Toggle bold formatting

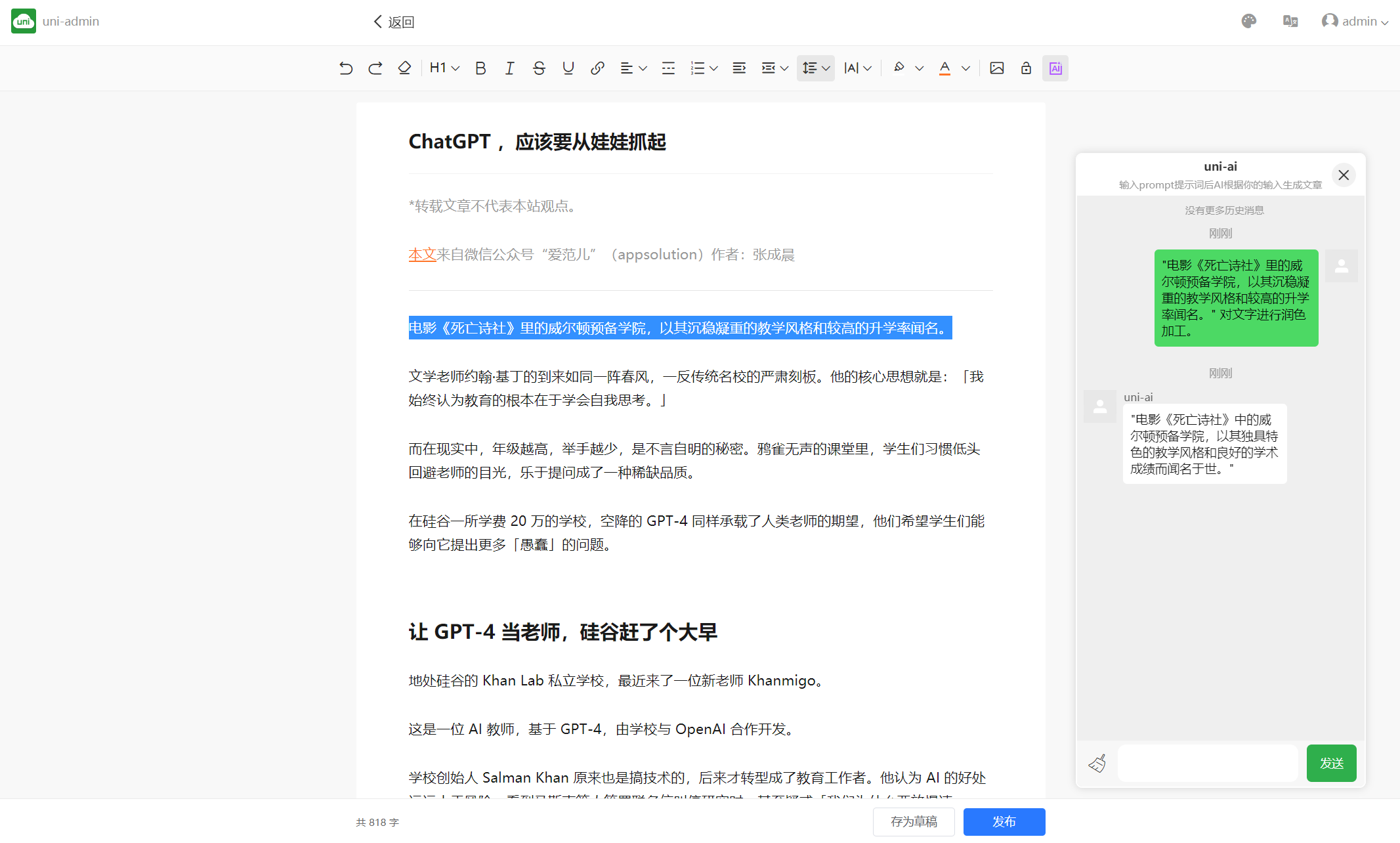click(x=480, y=68)
